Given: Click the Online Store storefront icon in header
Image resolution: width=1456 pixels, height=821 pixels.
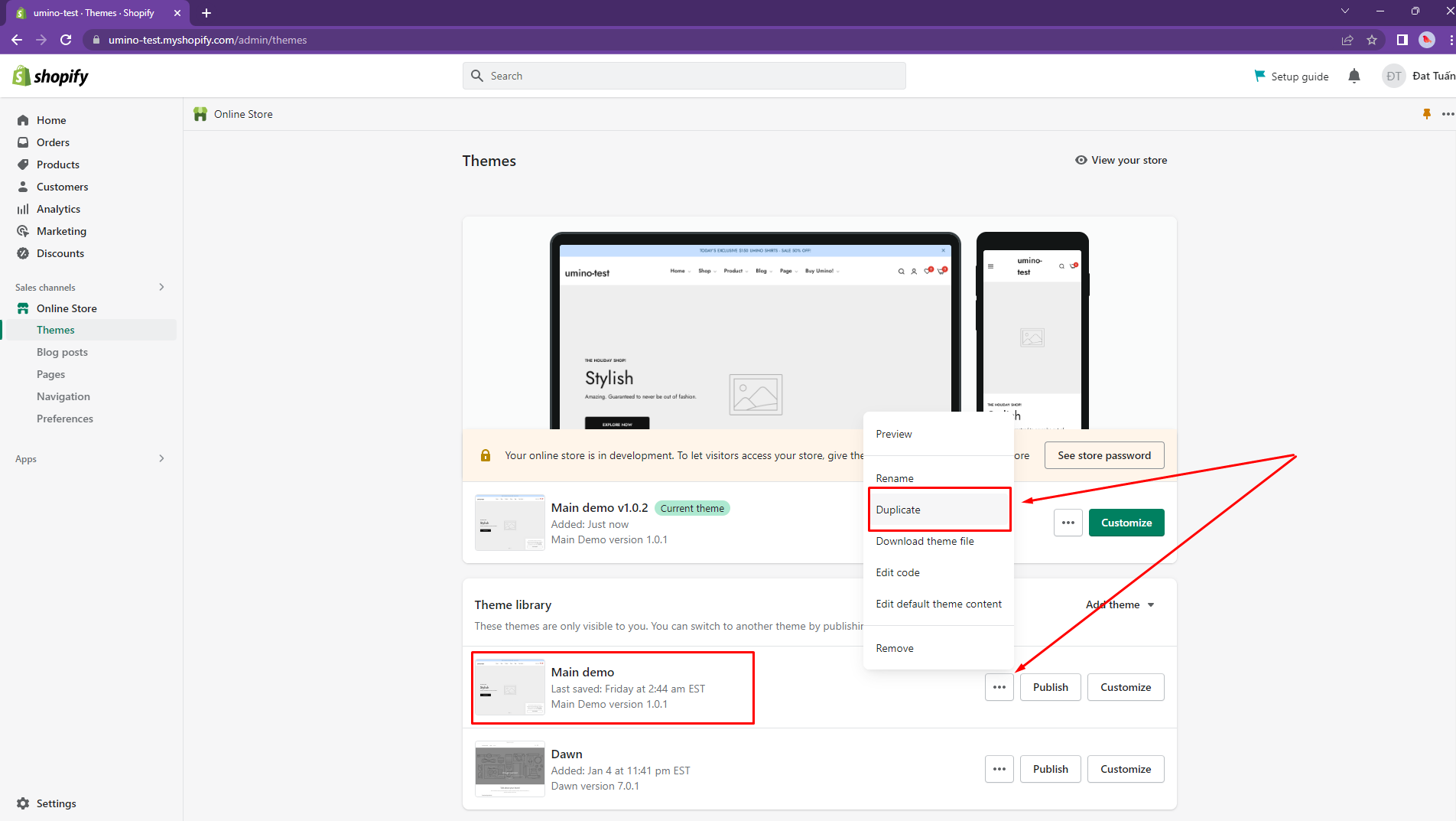Looking at the screenshot, I should 200,114.
